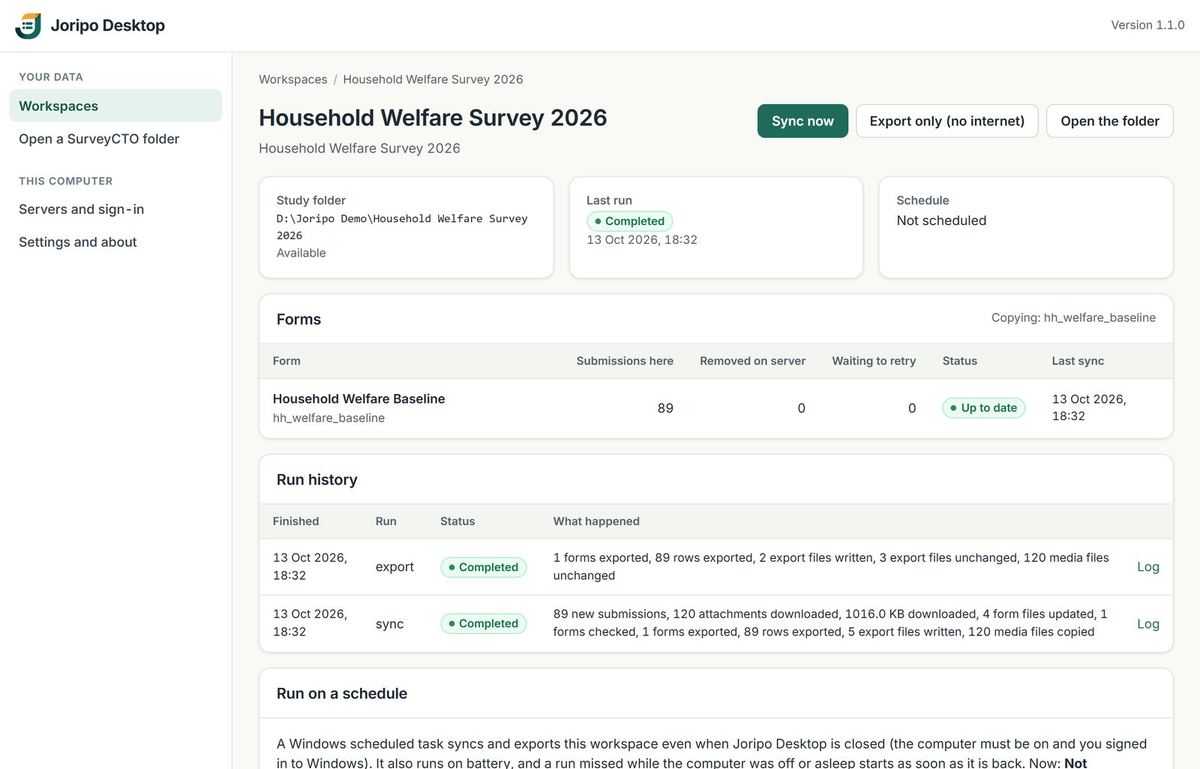Click the Completed badge in Last run card
Viewport: 1200px width, 769px height.
[630, 221]
